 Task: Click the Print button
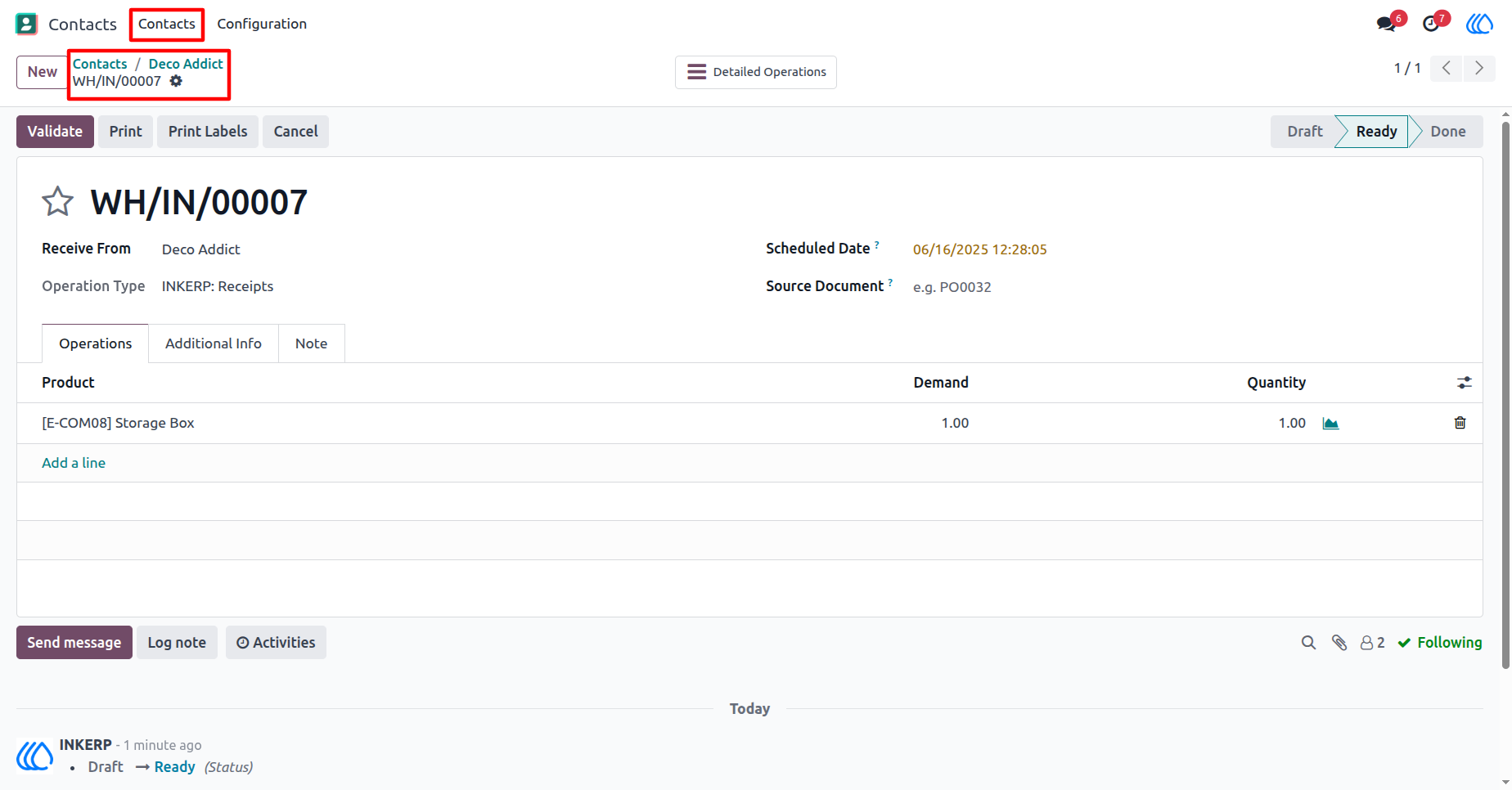[x=125, y=132]
